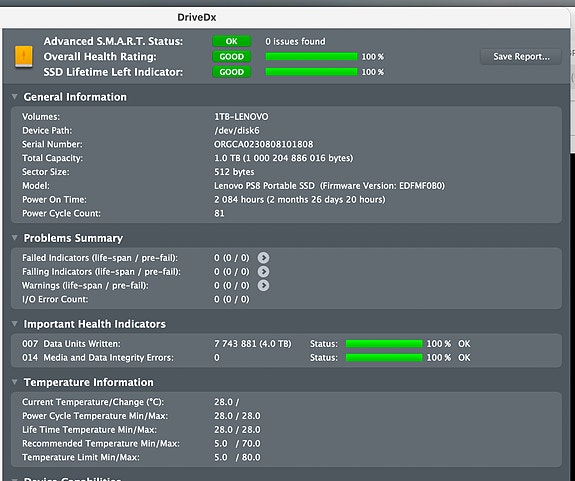Click the Power Cycle Temperature Min/Max label

[95, 416]
